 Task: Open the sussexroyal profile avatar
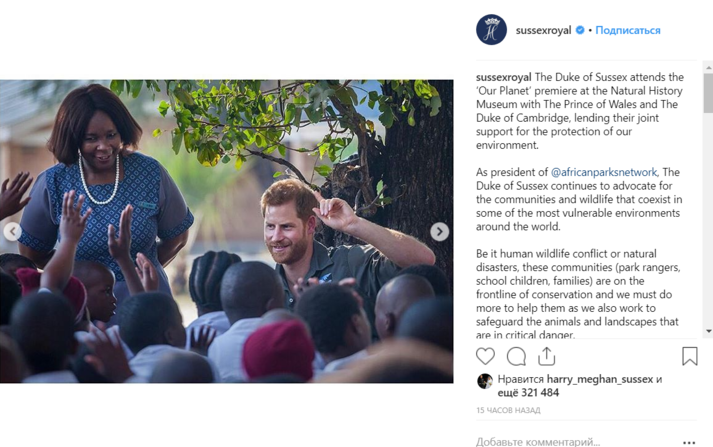coord(491,30)
